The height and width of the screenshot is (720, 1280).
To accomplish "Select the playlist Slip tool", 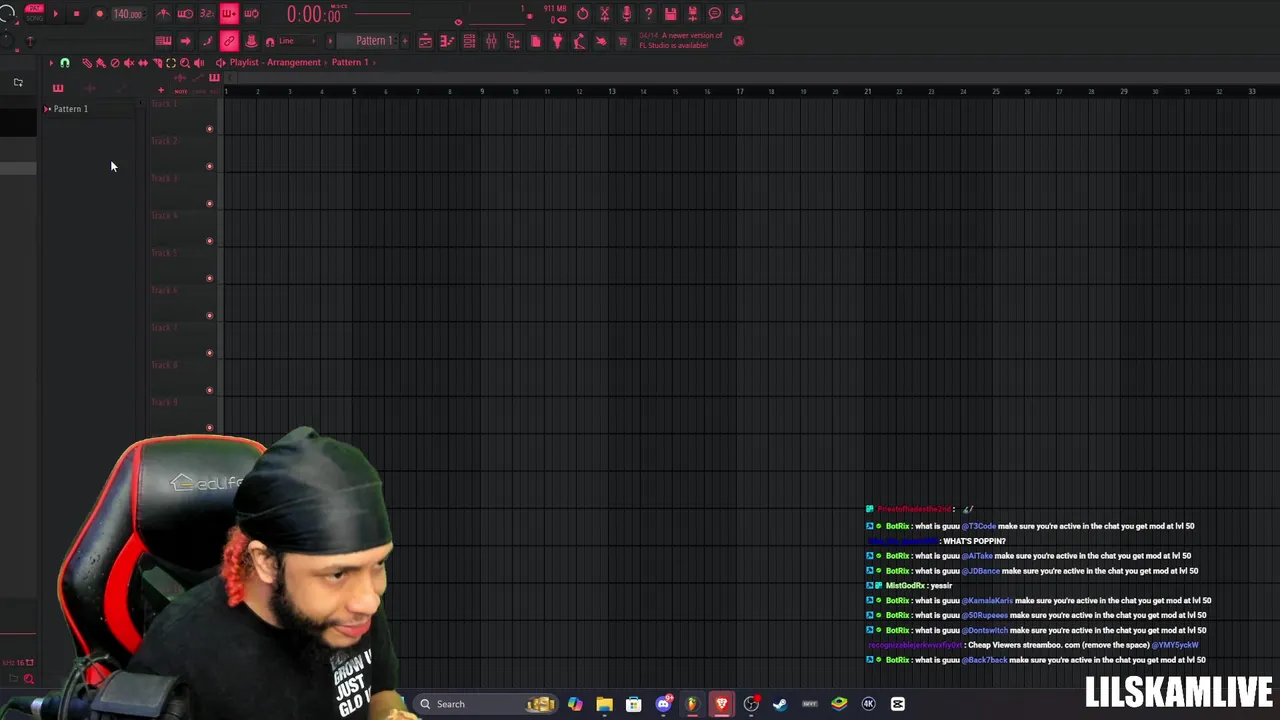I will click(x=142, y=62).
